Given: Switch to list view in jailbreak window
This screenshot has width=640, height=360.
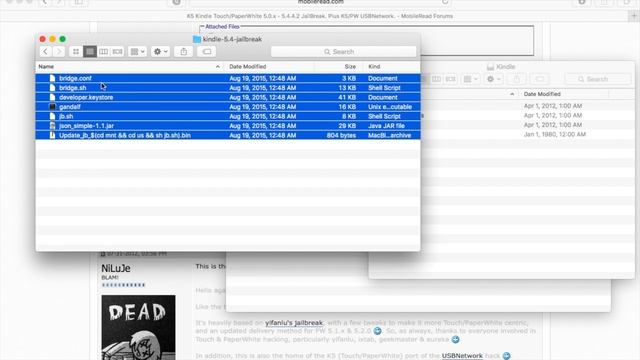Looking at the screenshot, I should point(90,52).
